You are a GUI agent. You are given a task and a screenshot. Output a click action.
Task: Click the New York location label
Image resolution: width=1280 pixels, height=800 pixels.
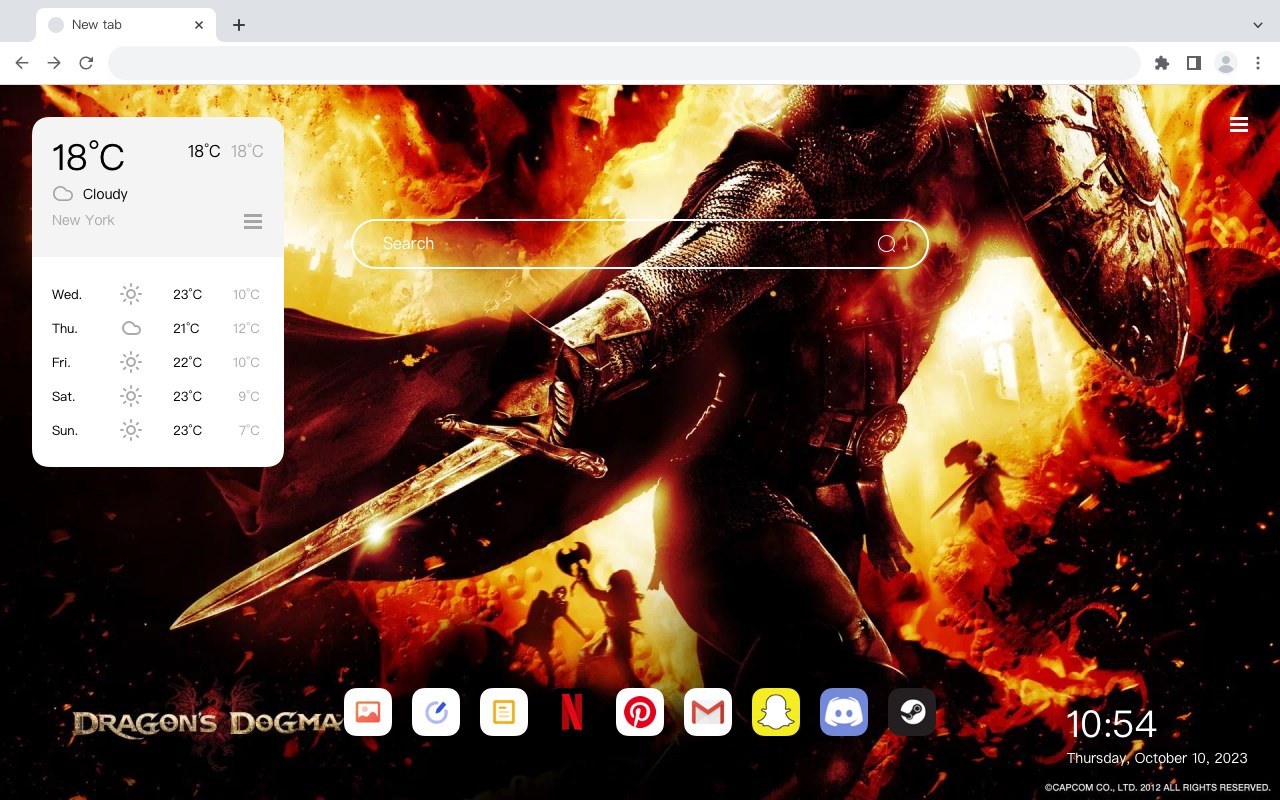pos(83,220)
